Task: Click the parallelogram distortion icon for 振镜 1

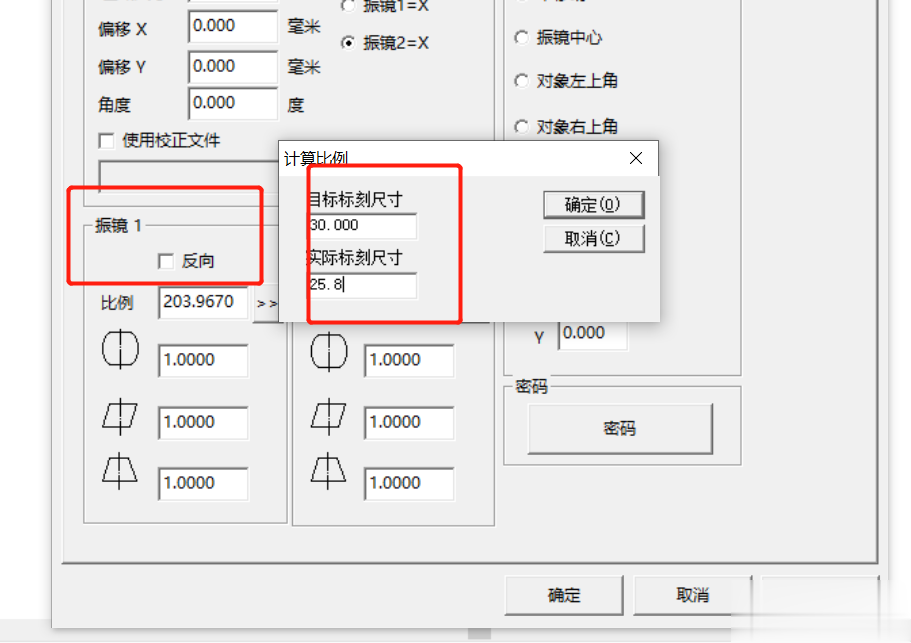Action: click(120, 416)
